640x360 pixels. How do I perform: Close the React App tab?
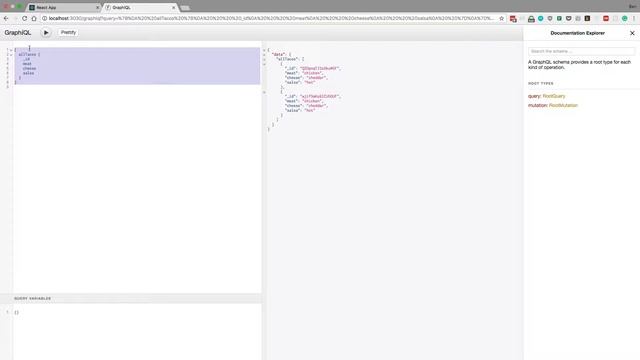(97, 7)
